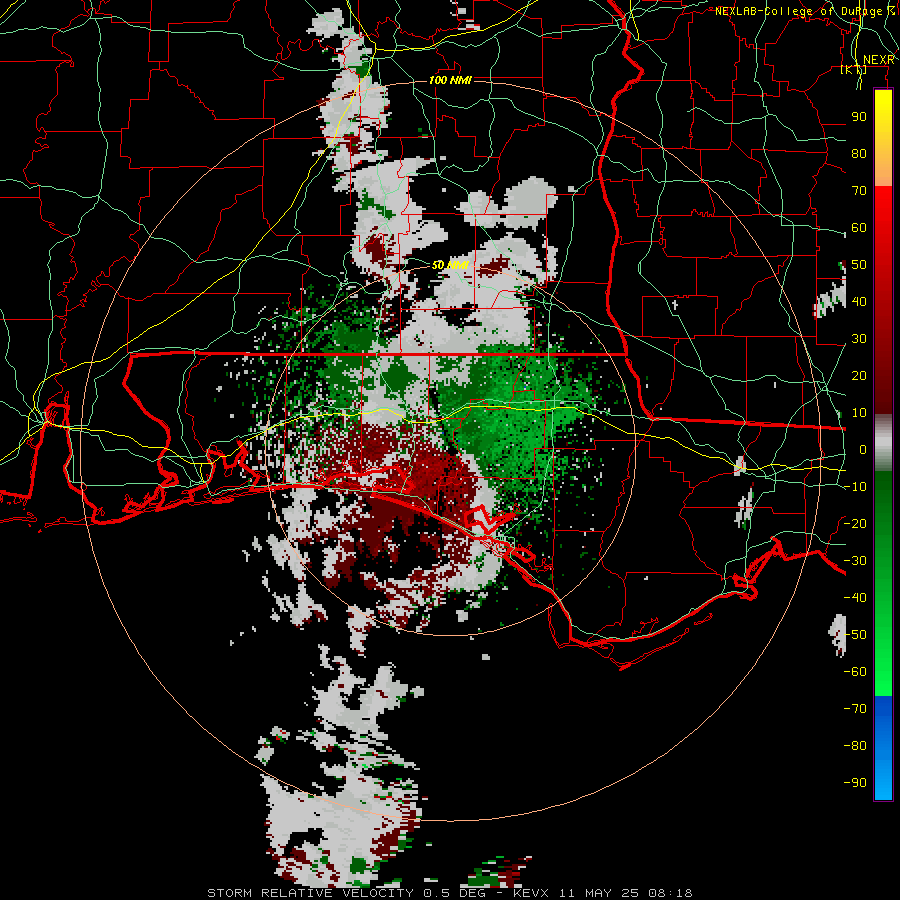Click the -90 scale value
The image size is (900, 900).
(x=855, y=783)
